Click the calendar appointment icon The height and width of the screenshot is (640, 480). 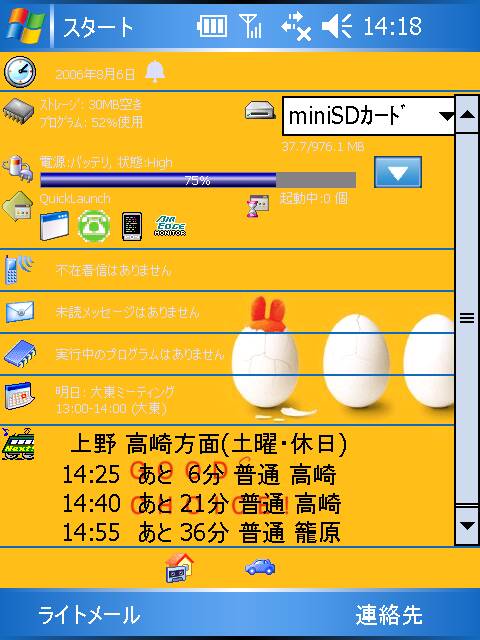tap(18, 396)
